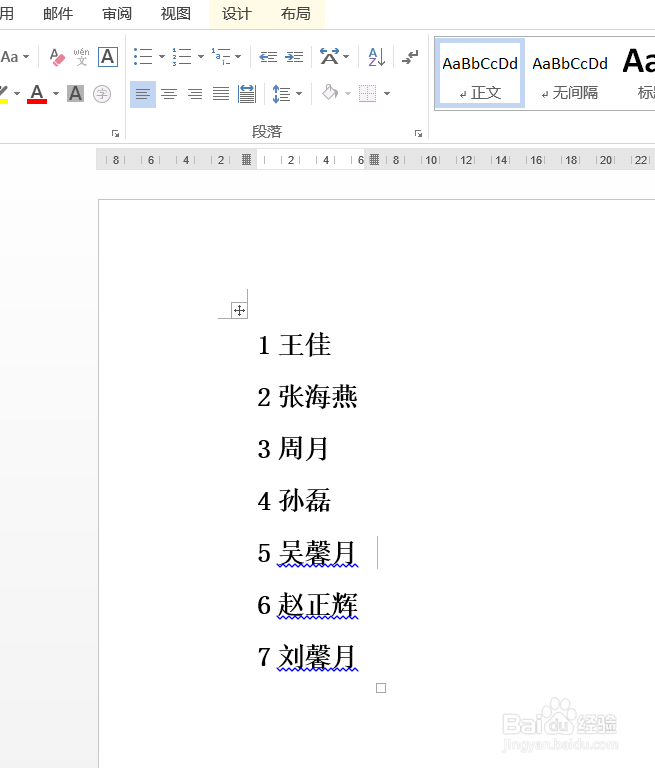Open the 邮件 ribbon tab

58,14
